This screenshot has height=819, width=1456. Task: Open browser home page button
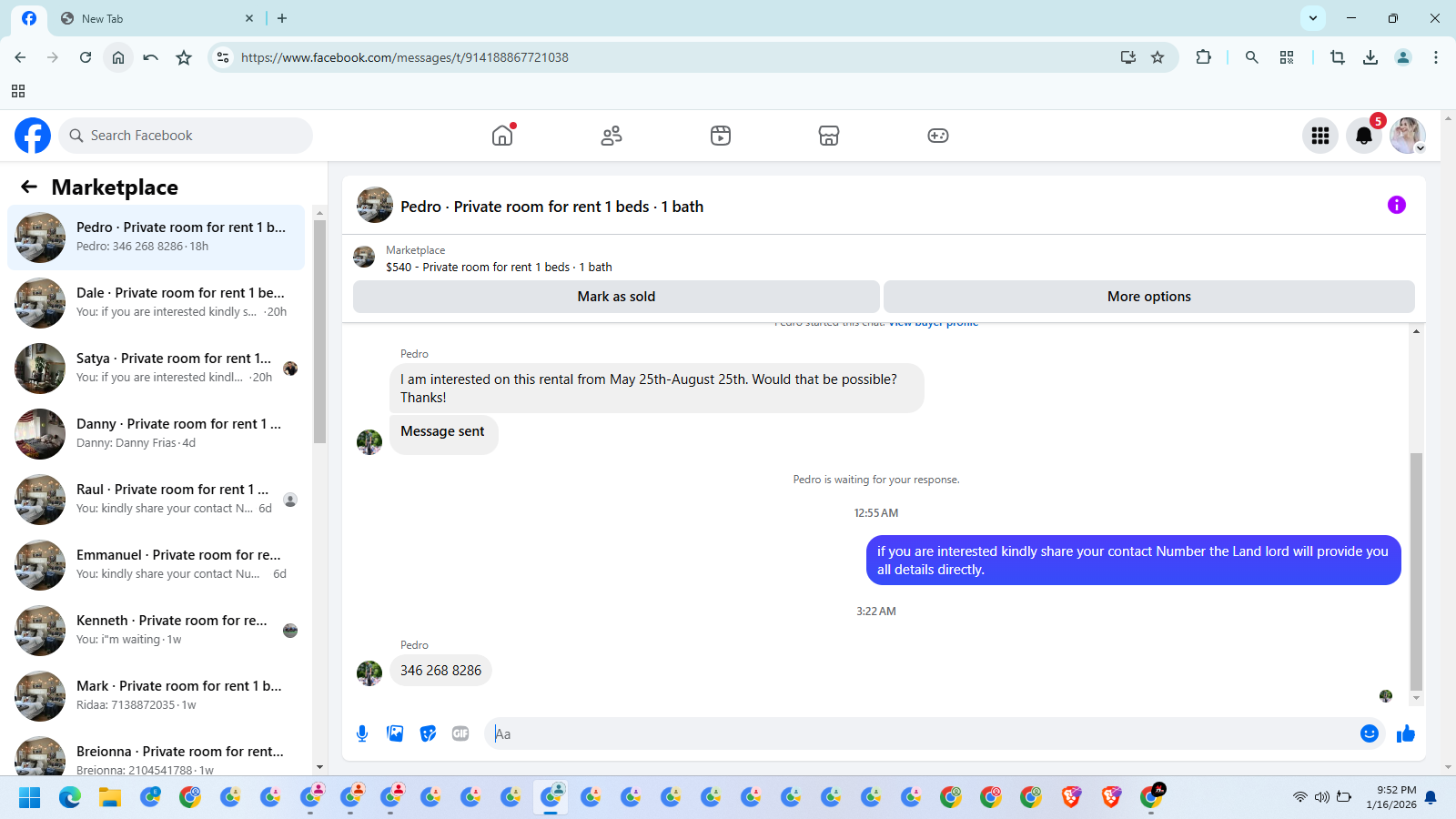point(118,57)
